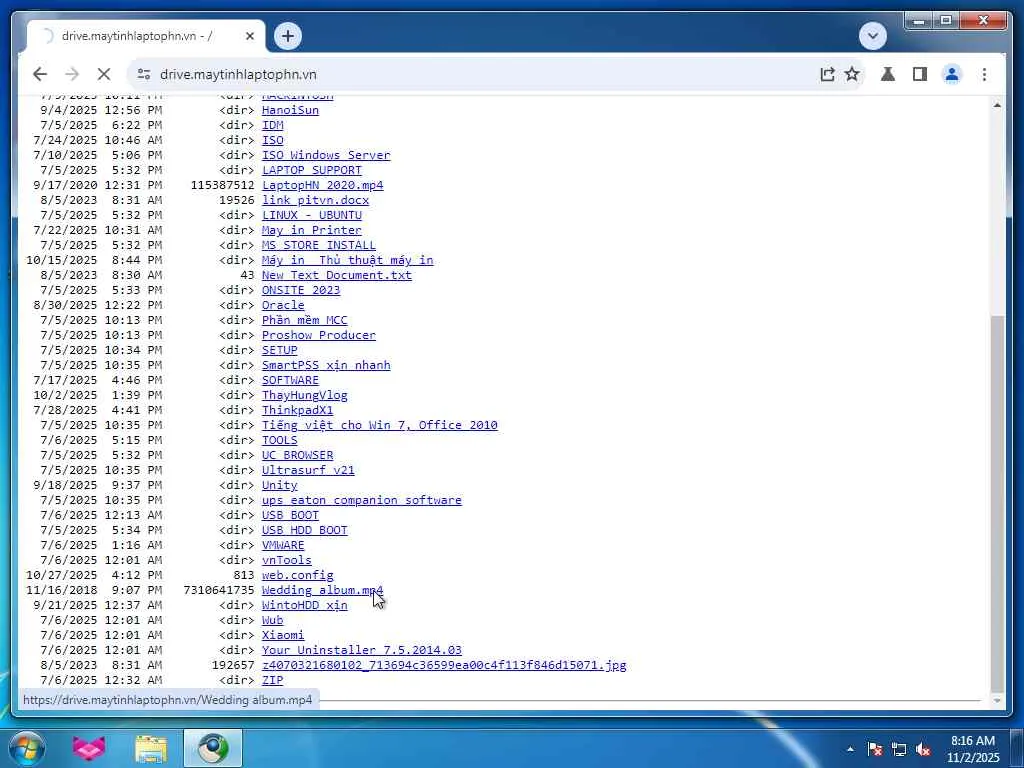Open MS STORE INSTALL directory
Screen dimensions: 1024x768
click(x=319, y=245)
